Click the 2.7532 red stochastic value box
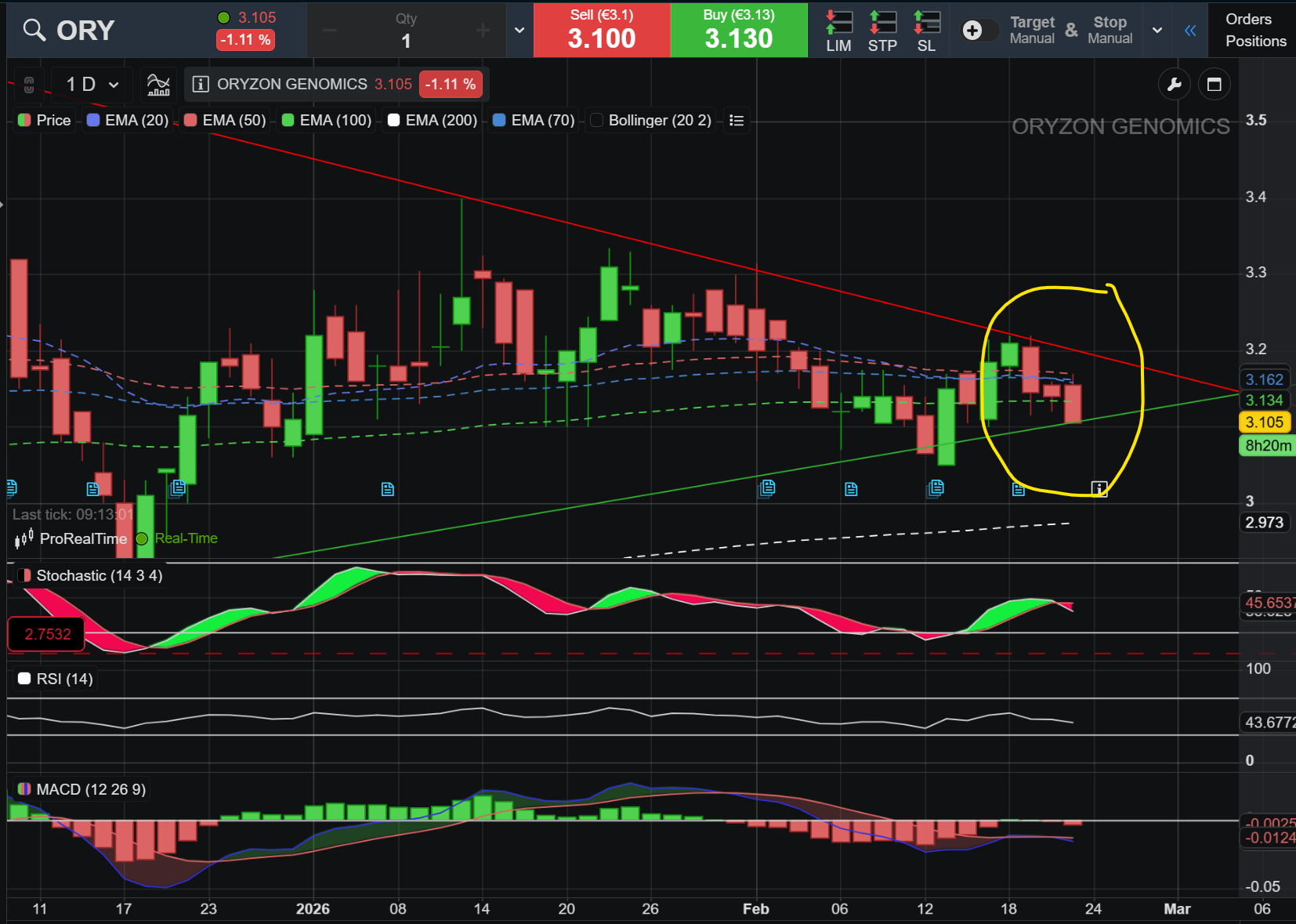Screen dimensions: 1296x924 (x=47, y=634)
